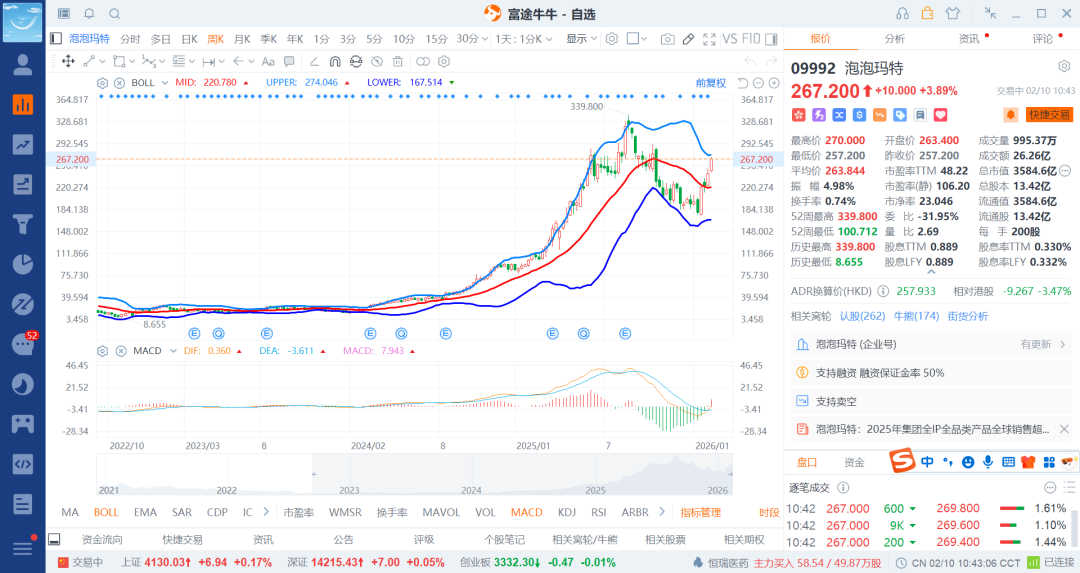Open 认股(262) warrants link
This screenshot has width=1080, height=573.
pyautogui.click(x=862, y=316)
